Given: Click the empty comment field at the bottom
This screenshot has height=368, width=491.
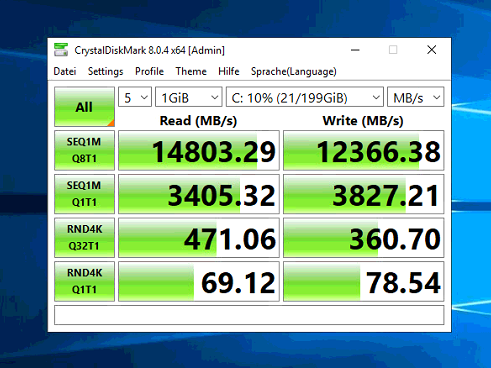Looking at the screenshot, I should coord(249,315).
